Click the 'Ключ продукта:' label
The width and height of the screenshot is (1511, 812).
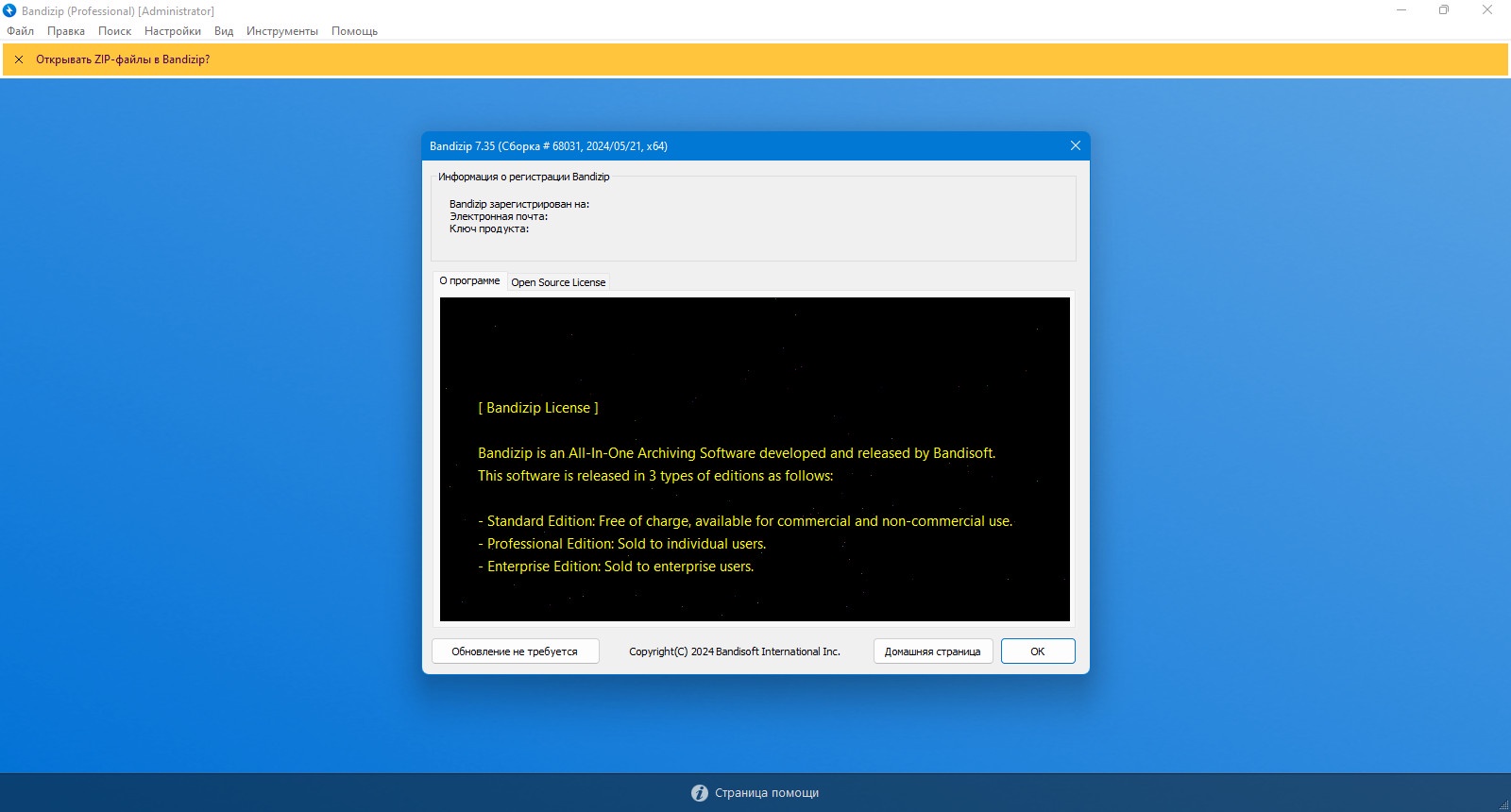coord(489,228)
